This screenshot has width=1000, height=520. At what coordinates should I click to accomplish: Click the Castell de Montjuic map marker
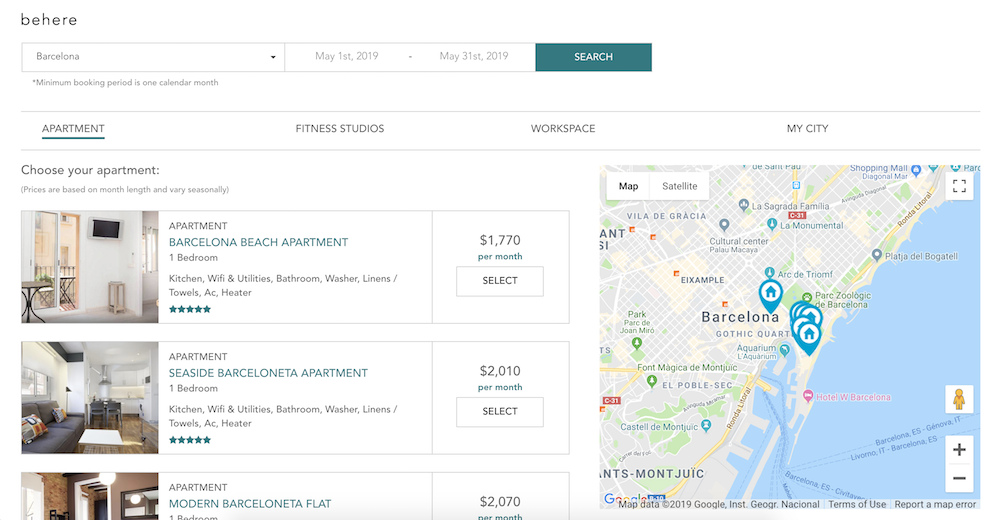click(x=706, y=425)
